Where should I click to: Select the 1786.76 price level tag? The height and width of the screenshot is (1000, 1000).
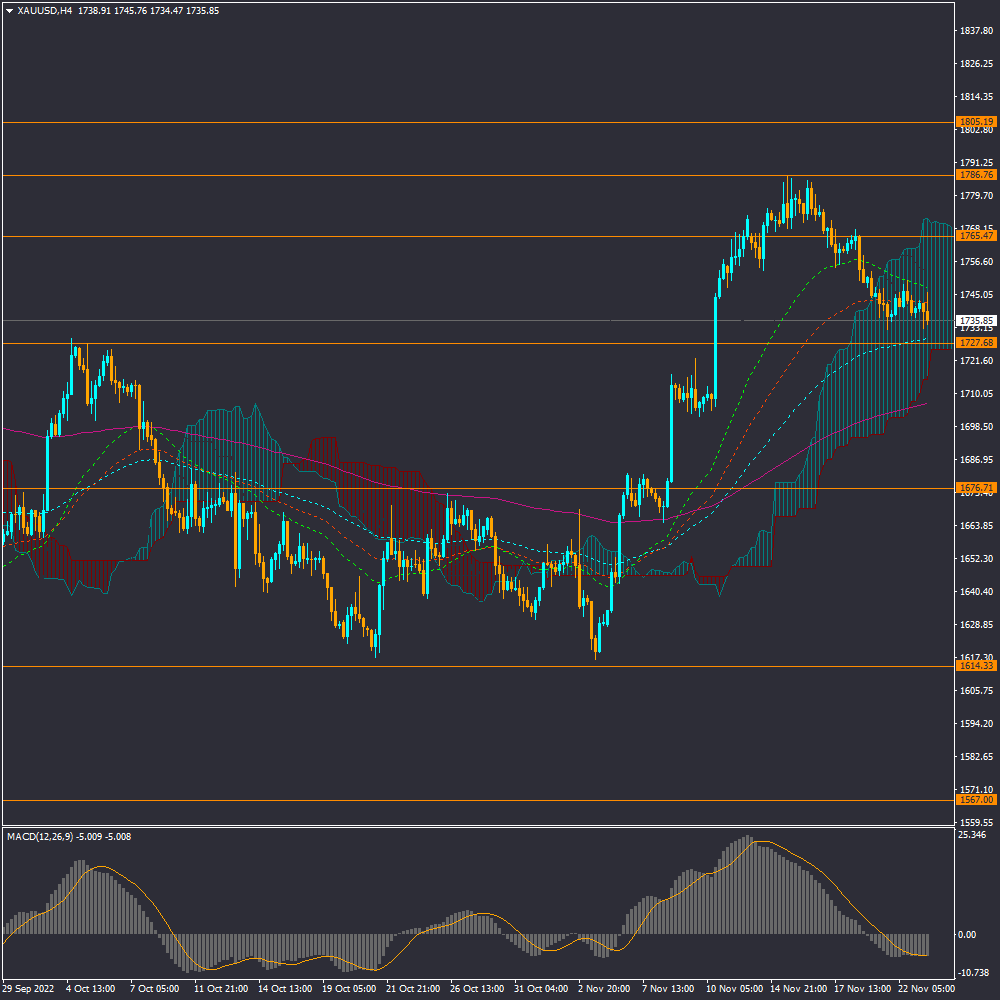976,175
